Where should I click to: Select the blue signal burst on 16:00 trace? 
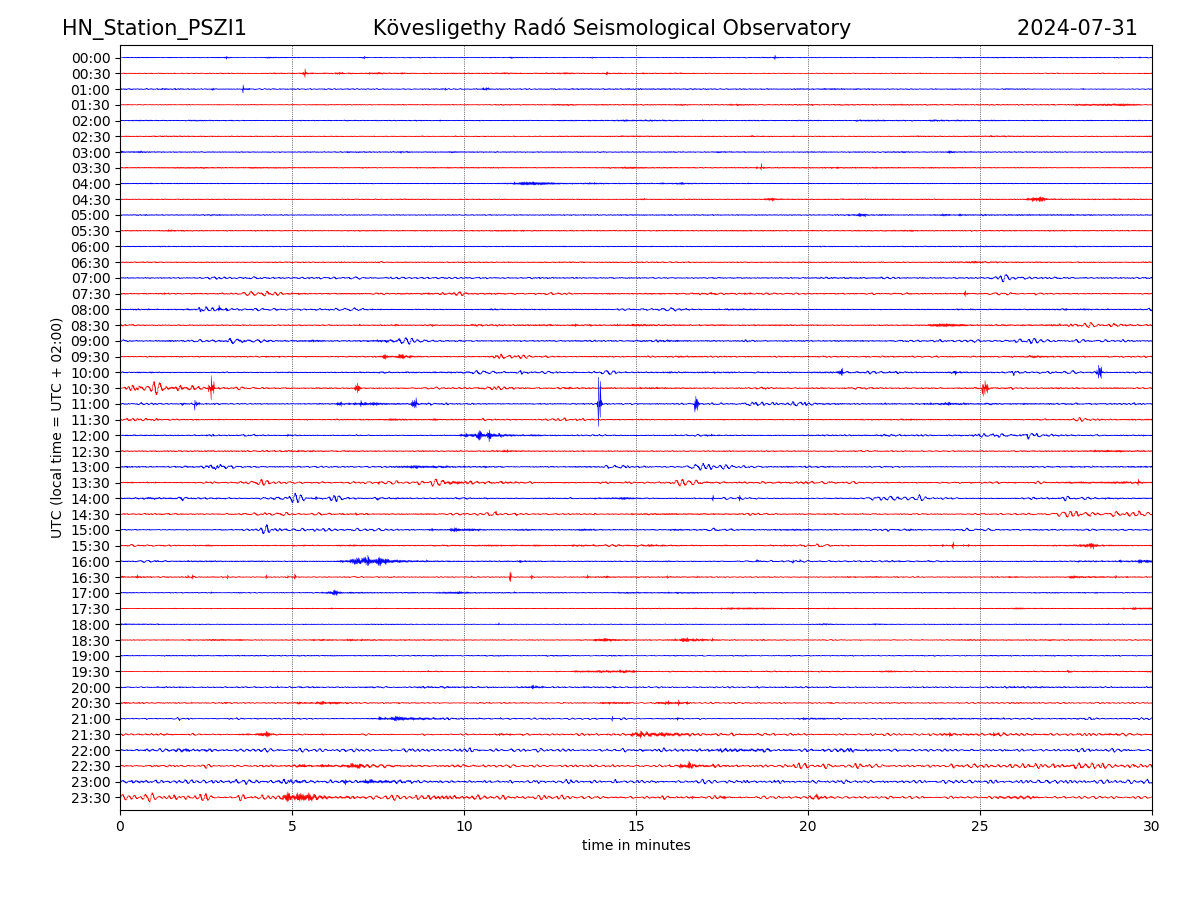click(x=370, y=561)
